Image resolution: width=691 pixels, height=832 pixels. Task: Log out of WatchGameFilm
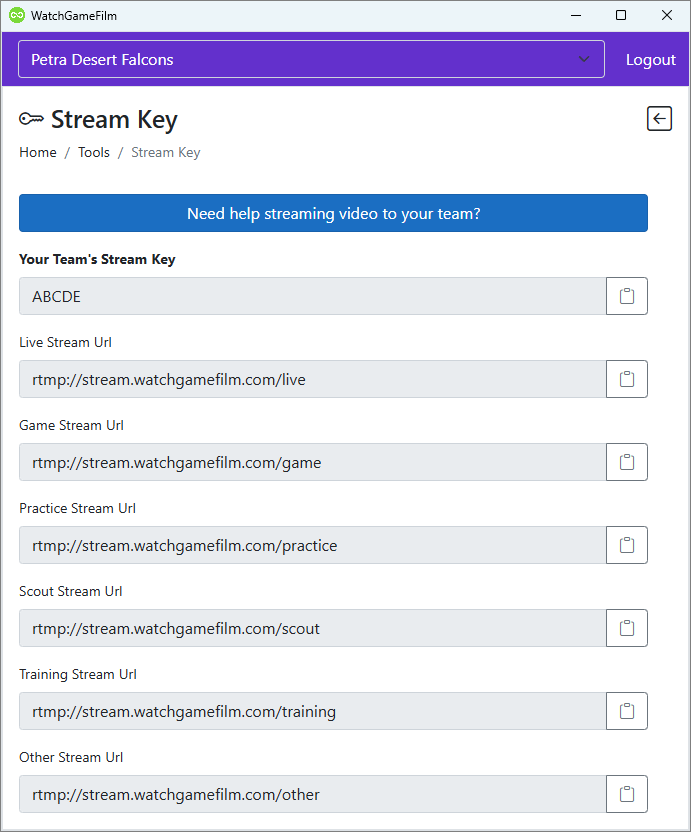(x=650, y=60)
